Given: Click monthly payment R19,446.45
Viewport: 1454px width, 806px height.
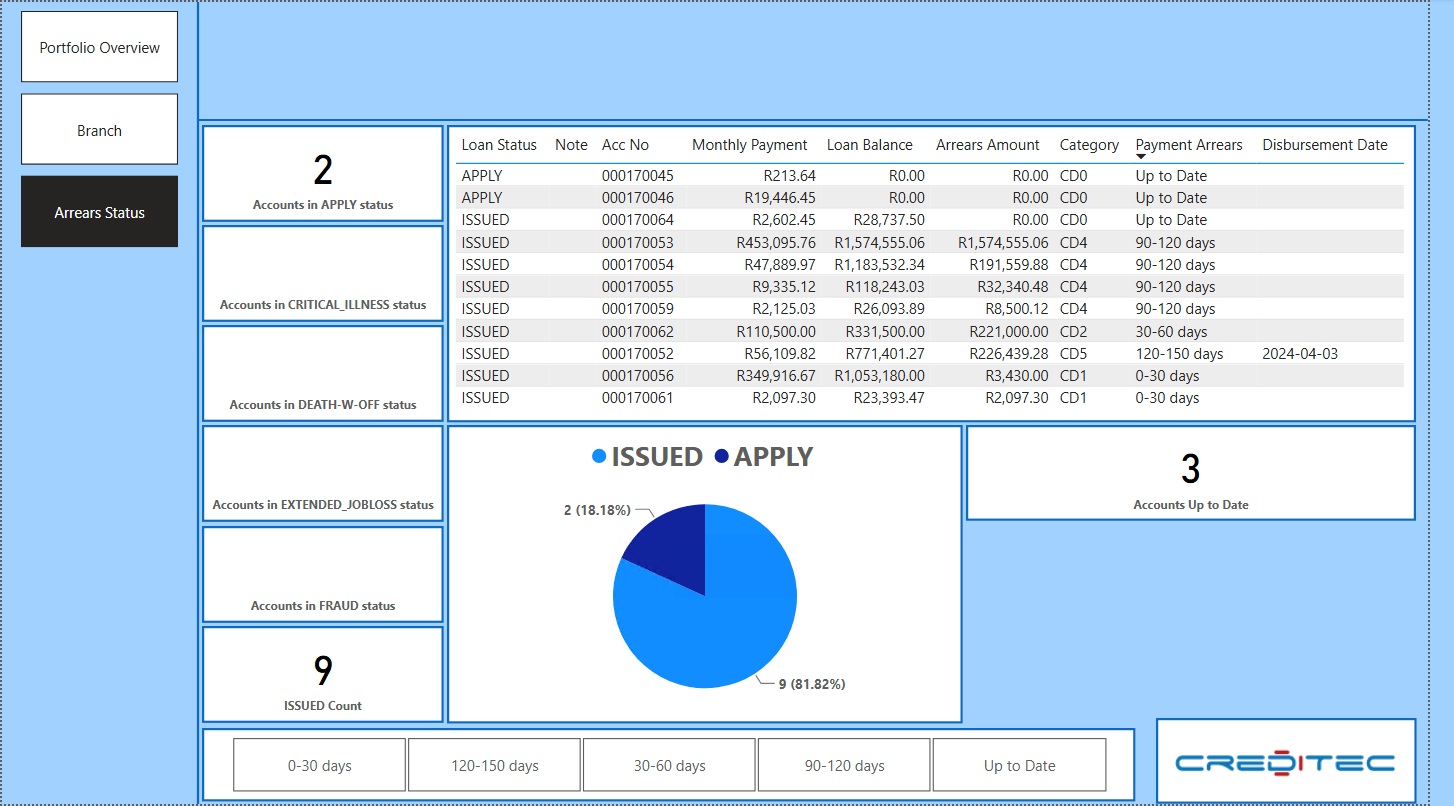Looking at the screenshot, I should click(780, 198).
